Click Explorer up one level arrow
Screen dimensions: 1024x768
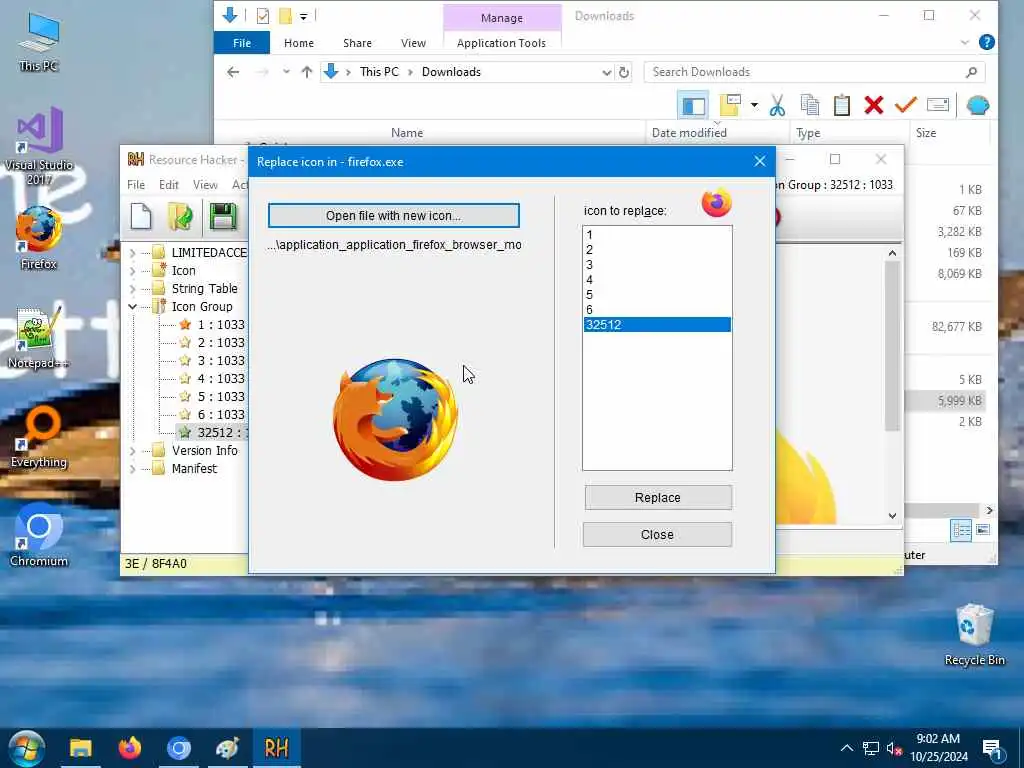point(306,72)
